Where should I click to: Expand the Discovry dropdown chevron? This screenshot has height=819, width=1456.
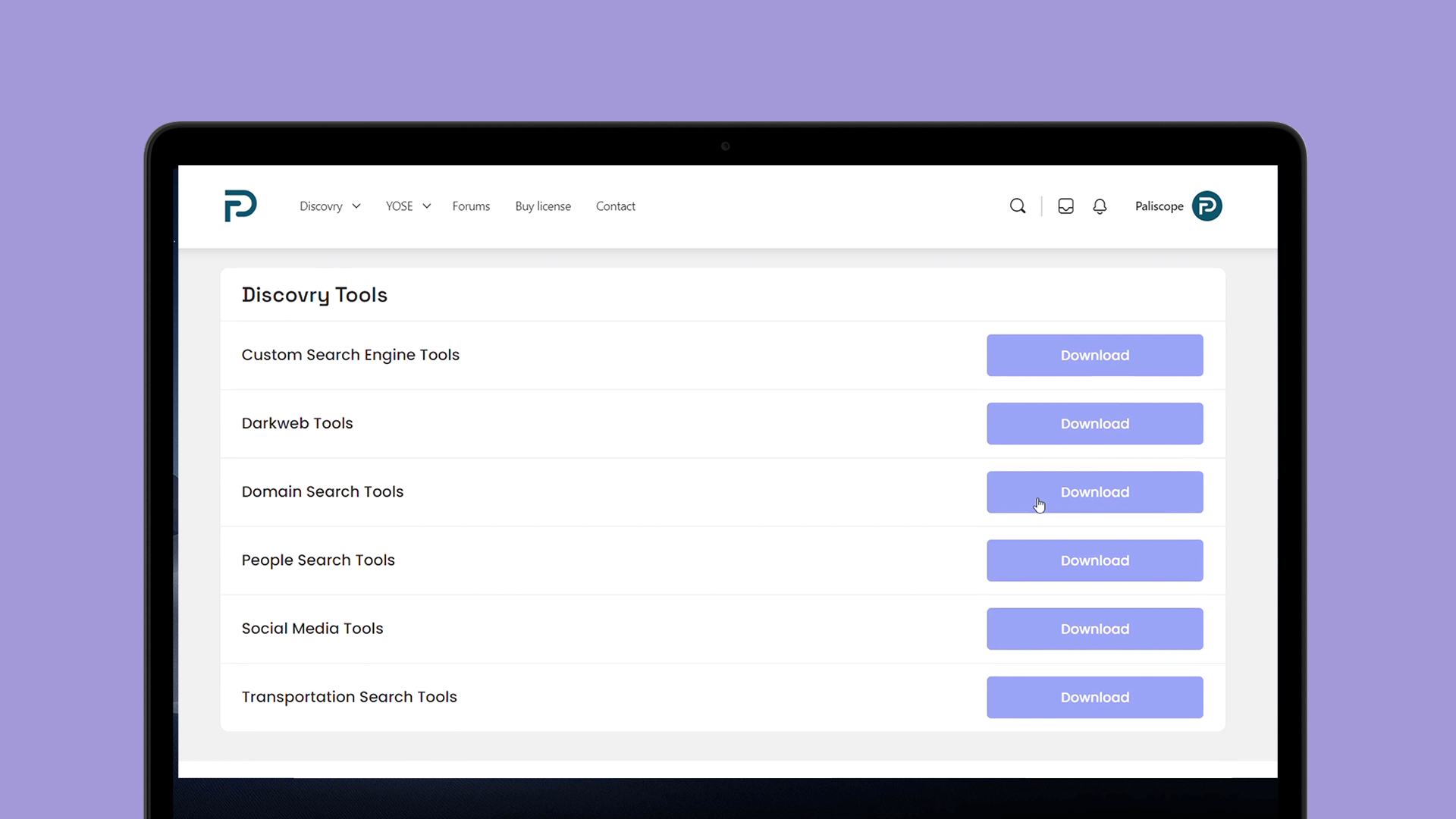tap(356, 206)
